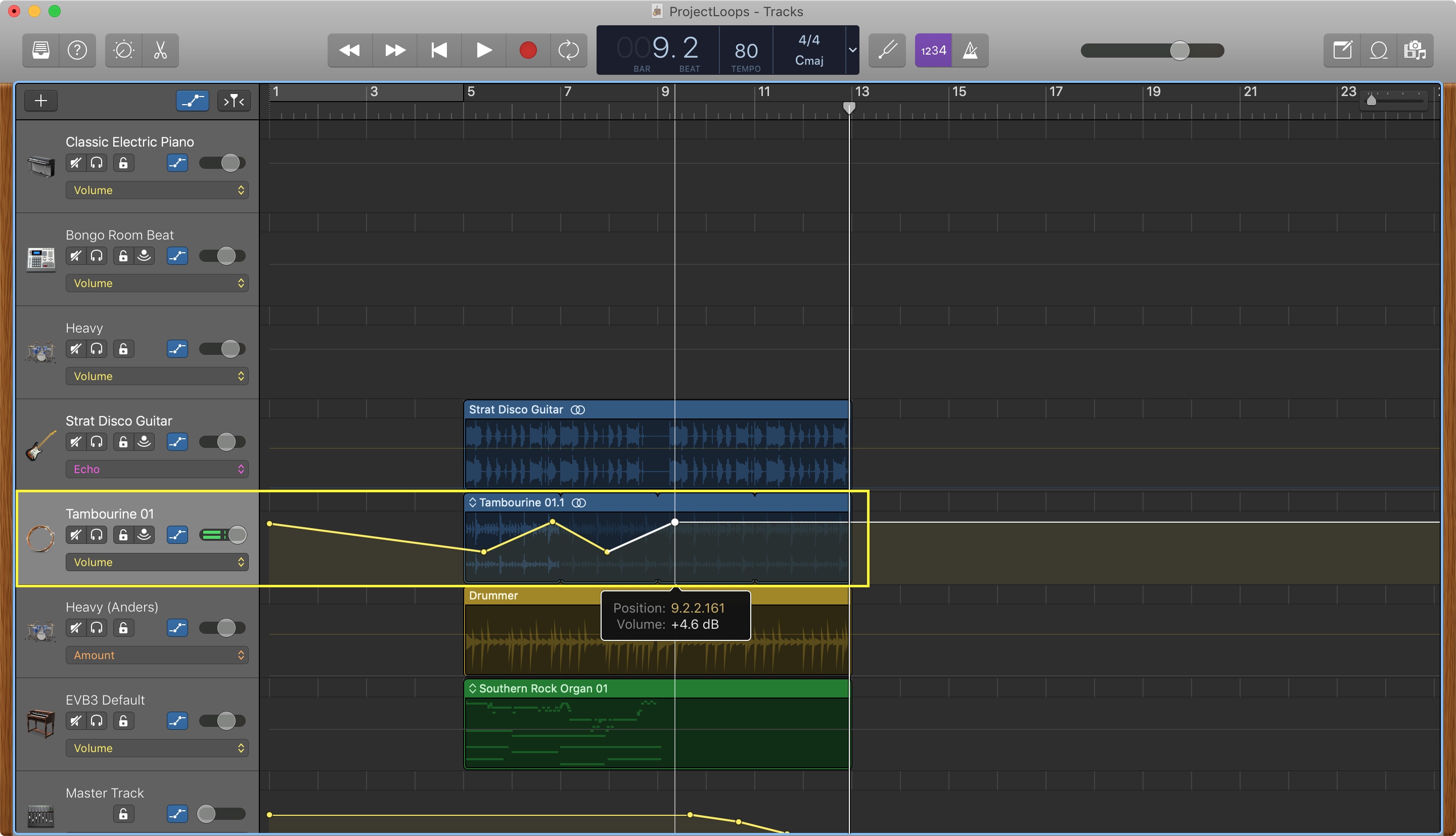Select the Southern Rock Organ 01 region
The height and width of the screenshot is (836, 1456).
click(656, 724)
